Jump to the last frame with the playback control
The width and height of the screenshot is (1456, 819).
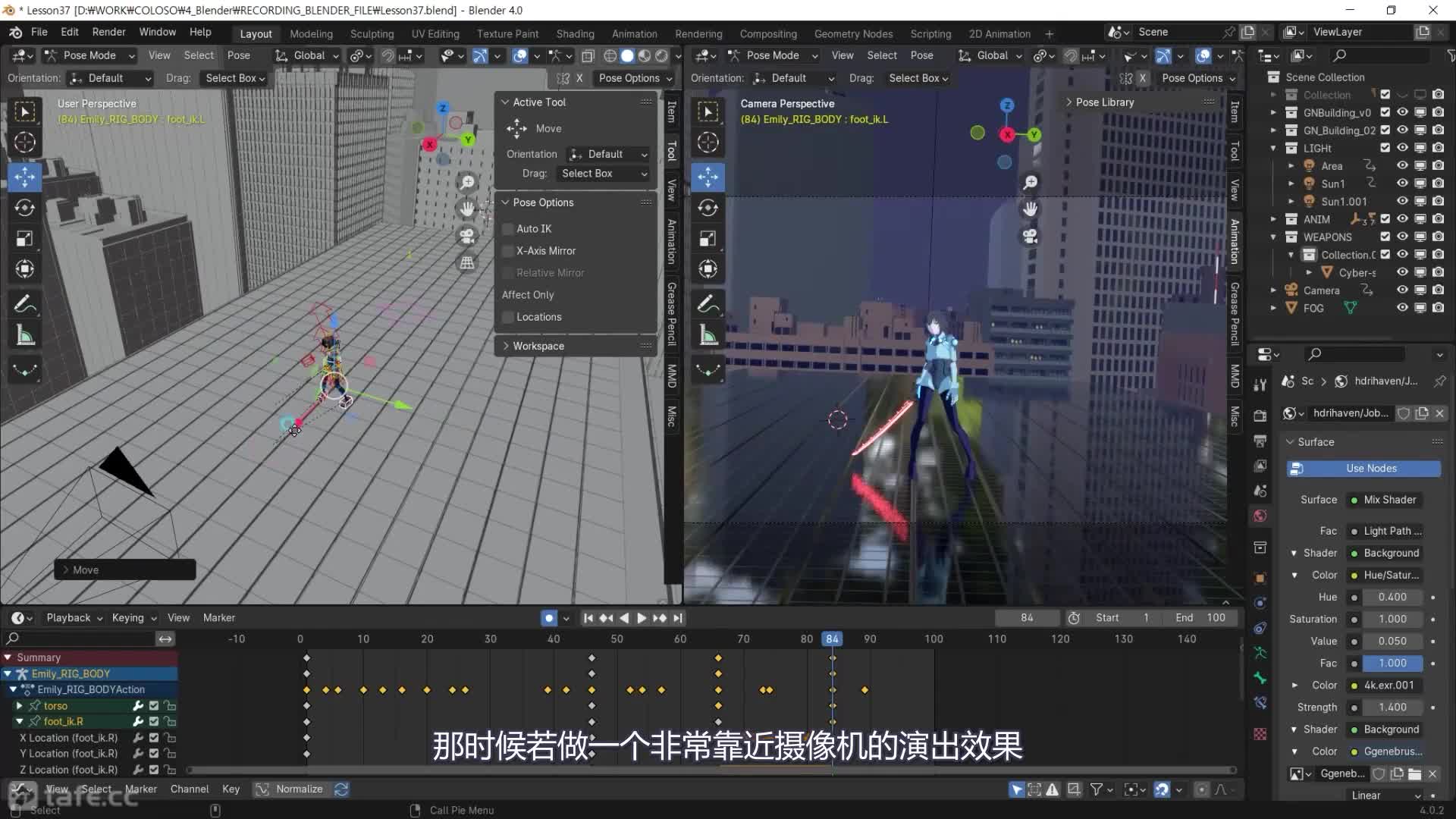pos(677,617)
